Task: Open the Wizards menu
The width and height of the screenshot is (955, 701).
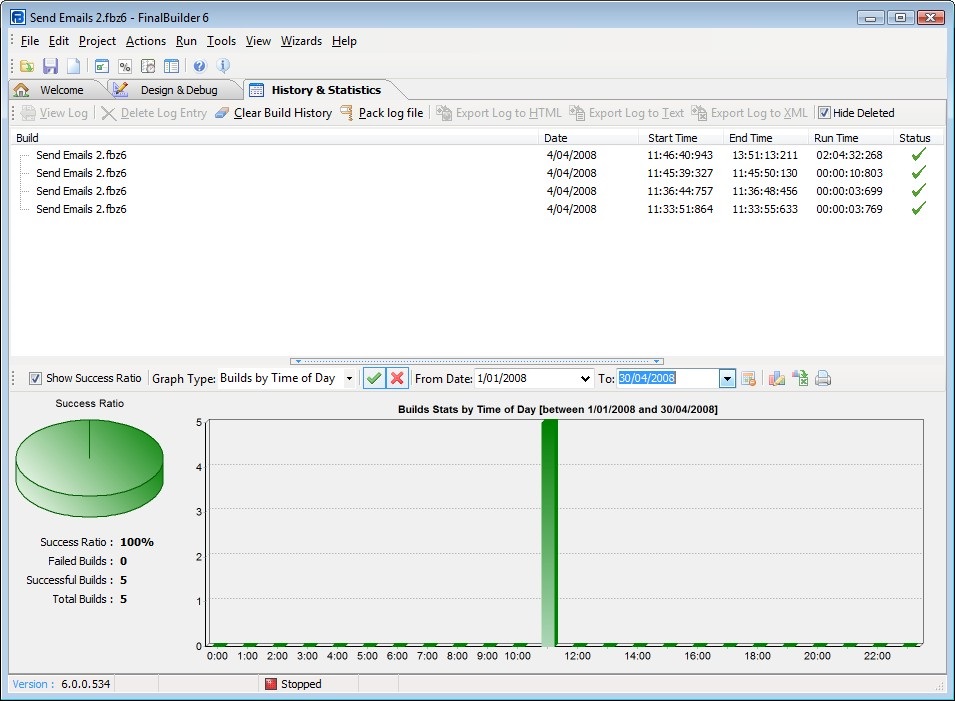Action: point(301,41)
